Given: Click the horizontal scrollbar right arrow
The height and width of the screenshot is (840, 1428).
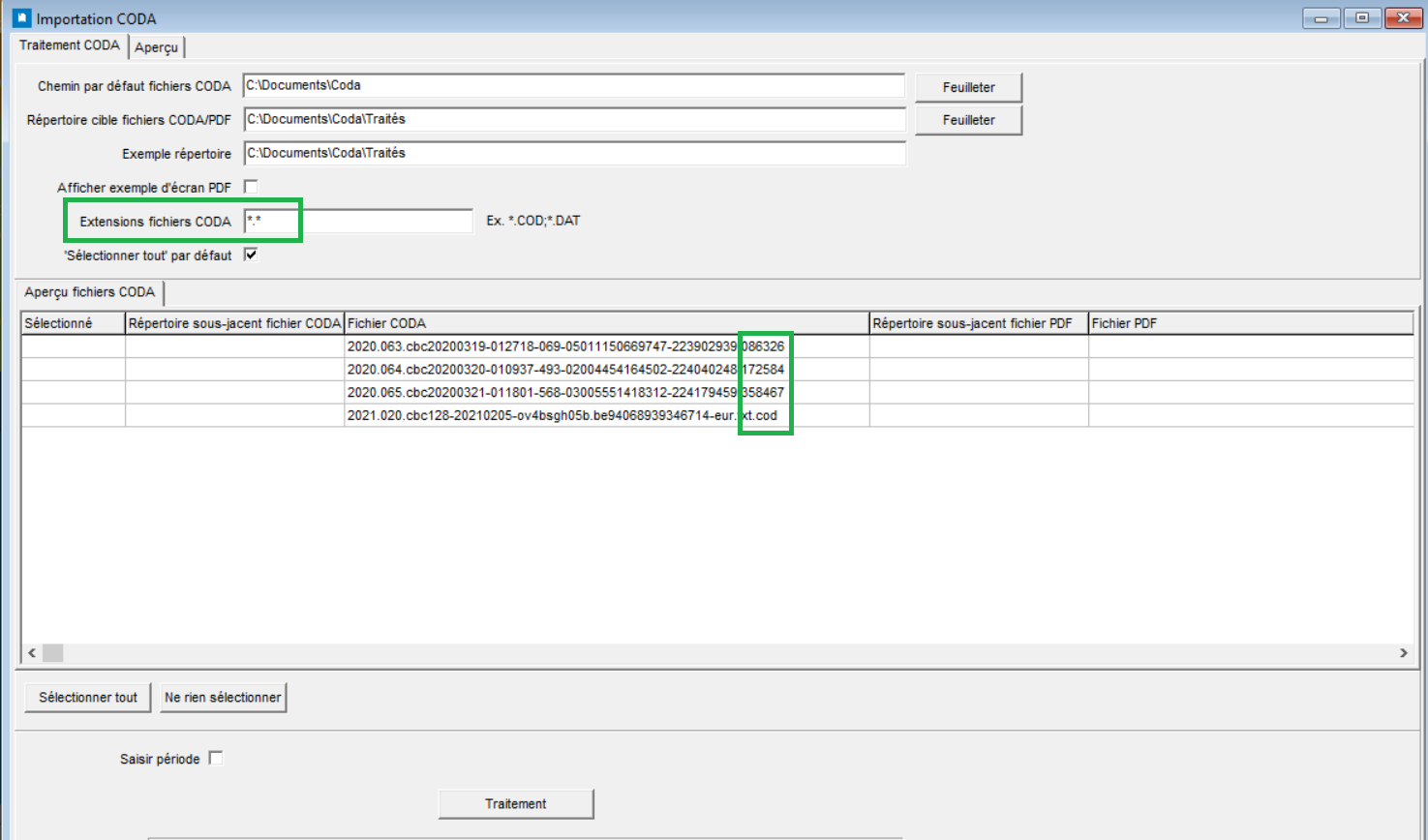Looking at the screenshot, I should tap(1404, 653).
